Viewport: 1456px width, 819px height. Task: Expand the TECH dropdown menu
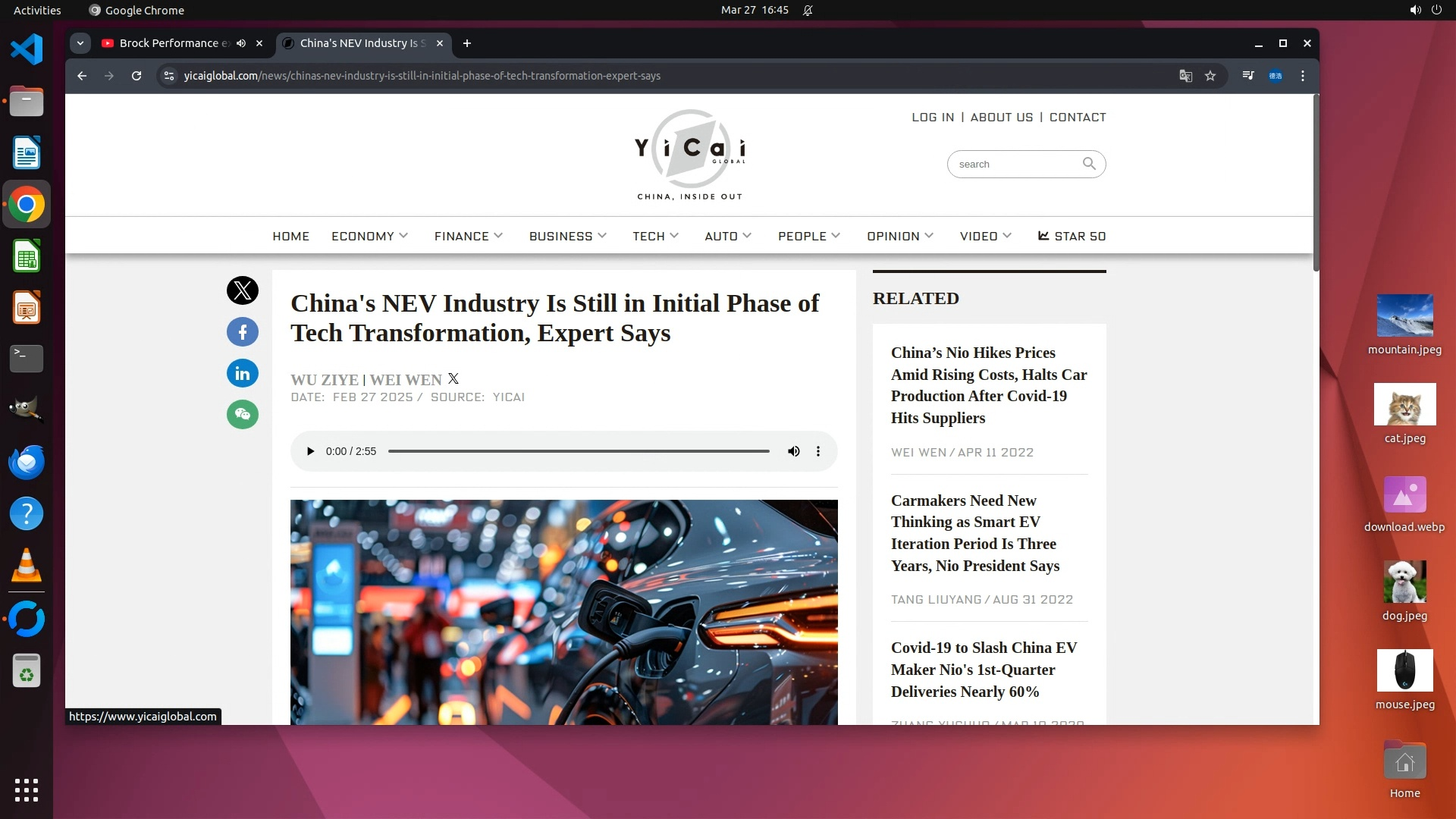(655, 236)
